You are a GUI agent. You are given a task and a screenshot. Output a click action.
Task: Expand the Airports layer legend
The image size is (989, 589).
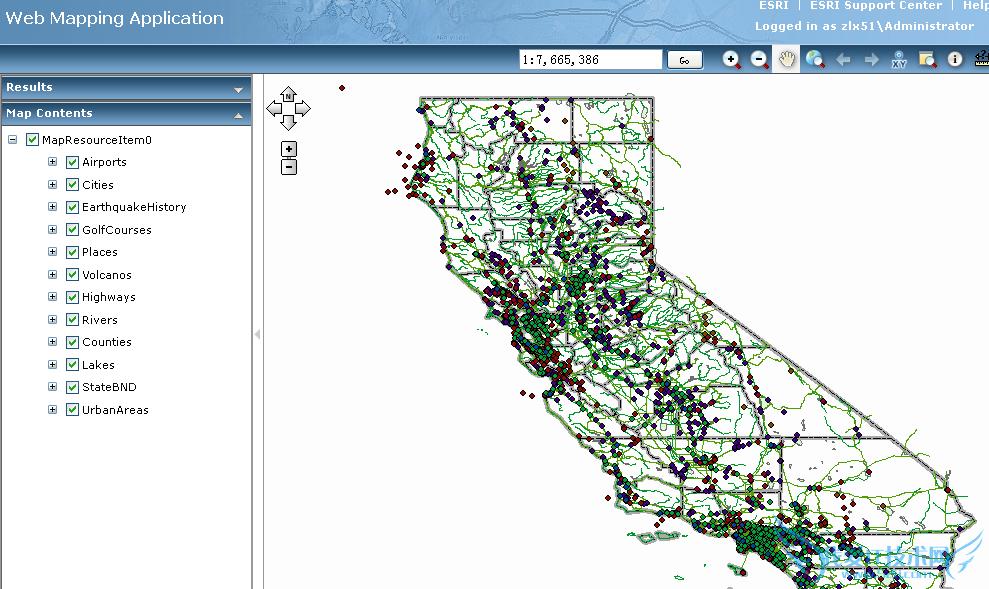coord(52,161)
